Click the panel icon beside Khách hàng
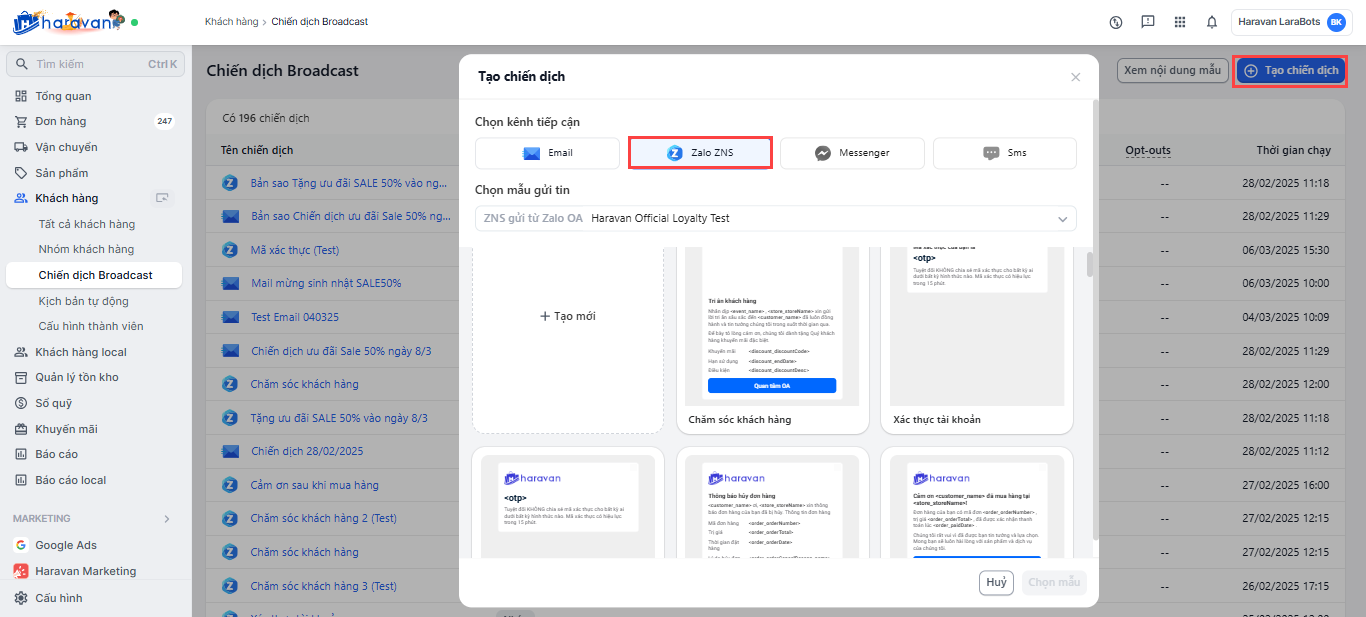Screen dimensions: 1366x617 point(162,198)
